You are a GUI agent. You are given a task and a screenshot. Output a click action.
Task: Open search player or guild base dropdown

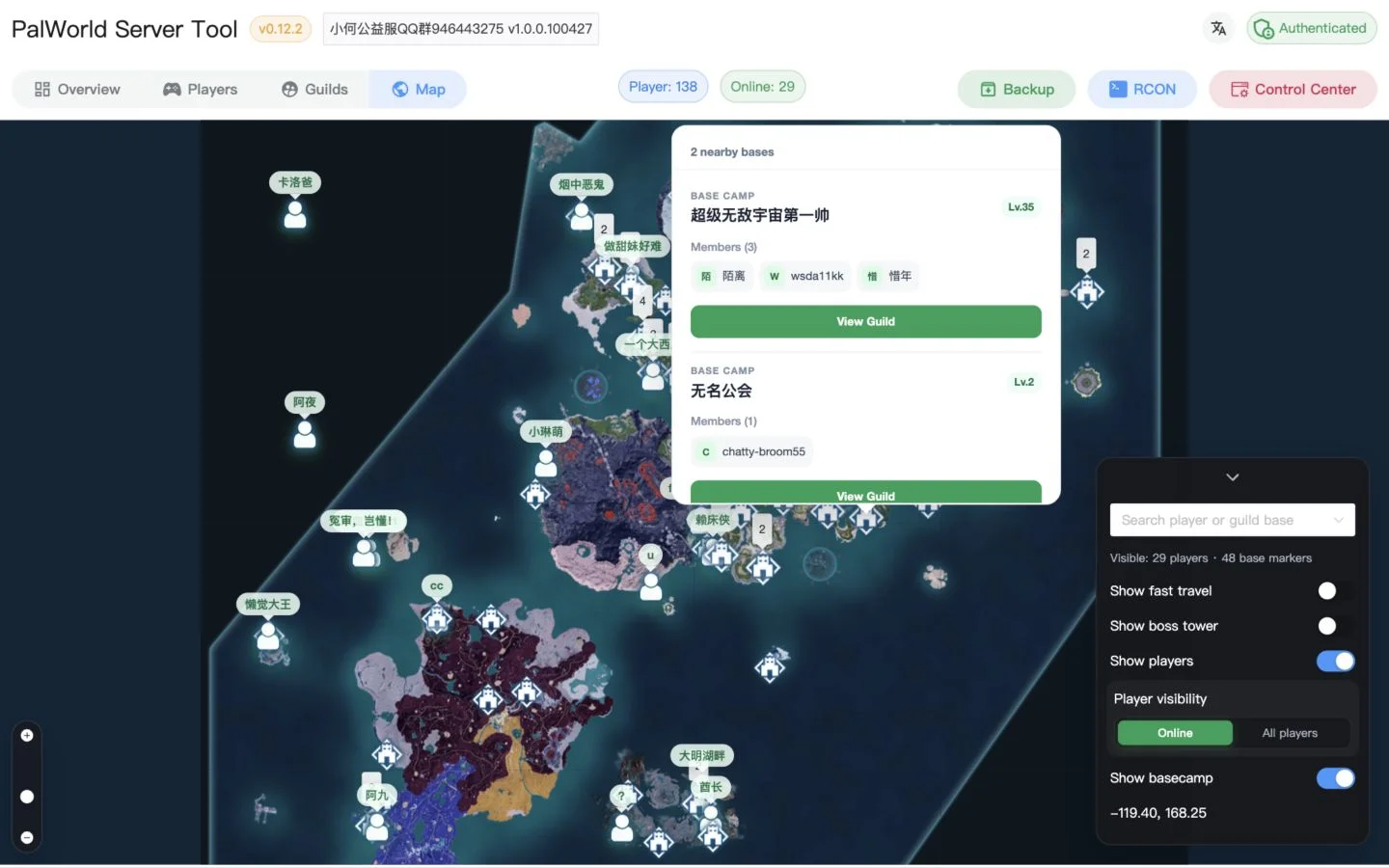pyautogui.click(x=1232, y=520)
